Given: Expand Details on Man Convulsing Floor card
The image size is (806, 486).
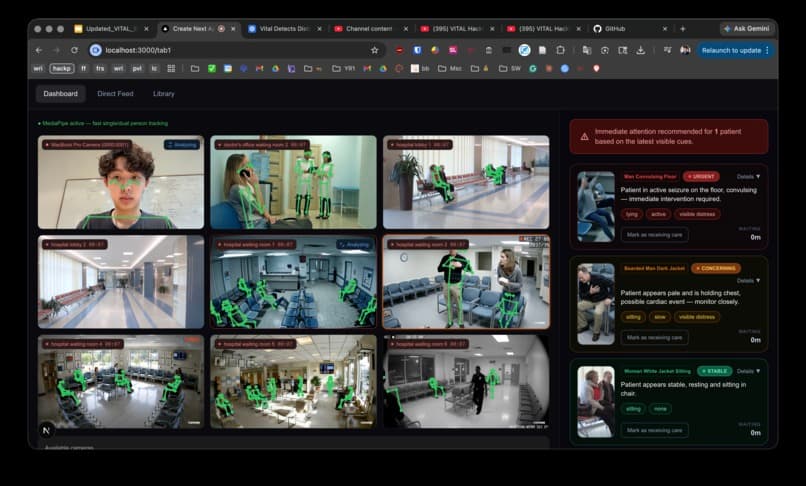Looking at the screenshot, I should 748,176.
